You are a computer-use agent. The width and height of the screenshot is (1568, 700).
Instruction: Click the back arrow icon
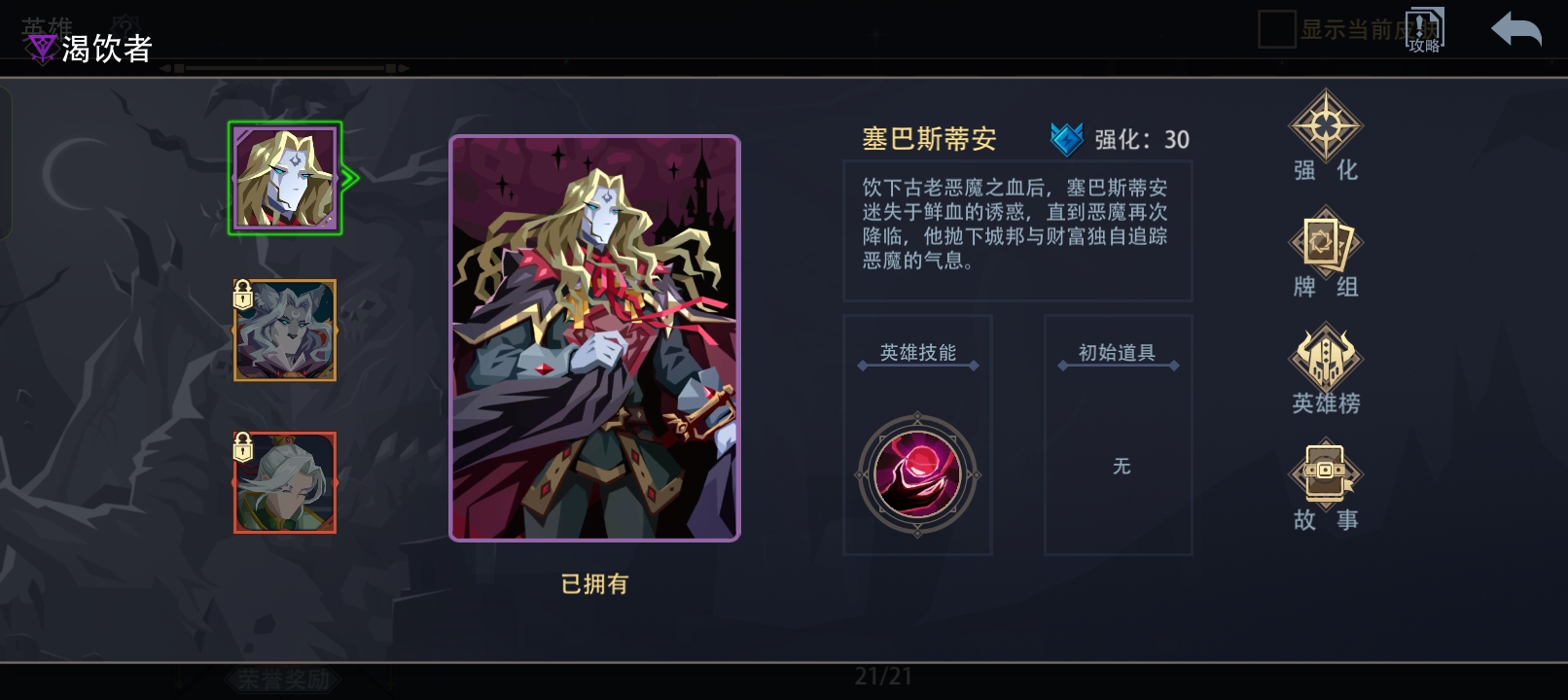tap(1515, 30)
